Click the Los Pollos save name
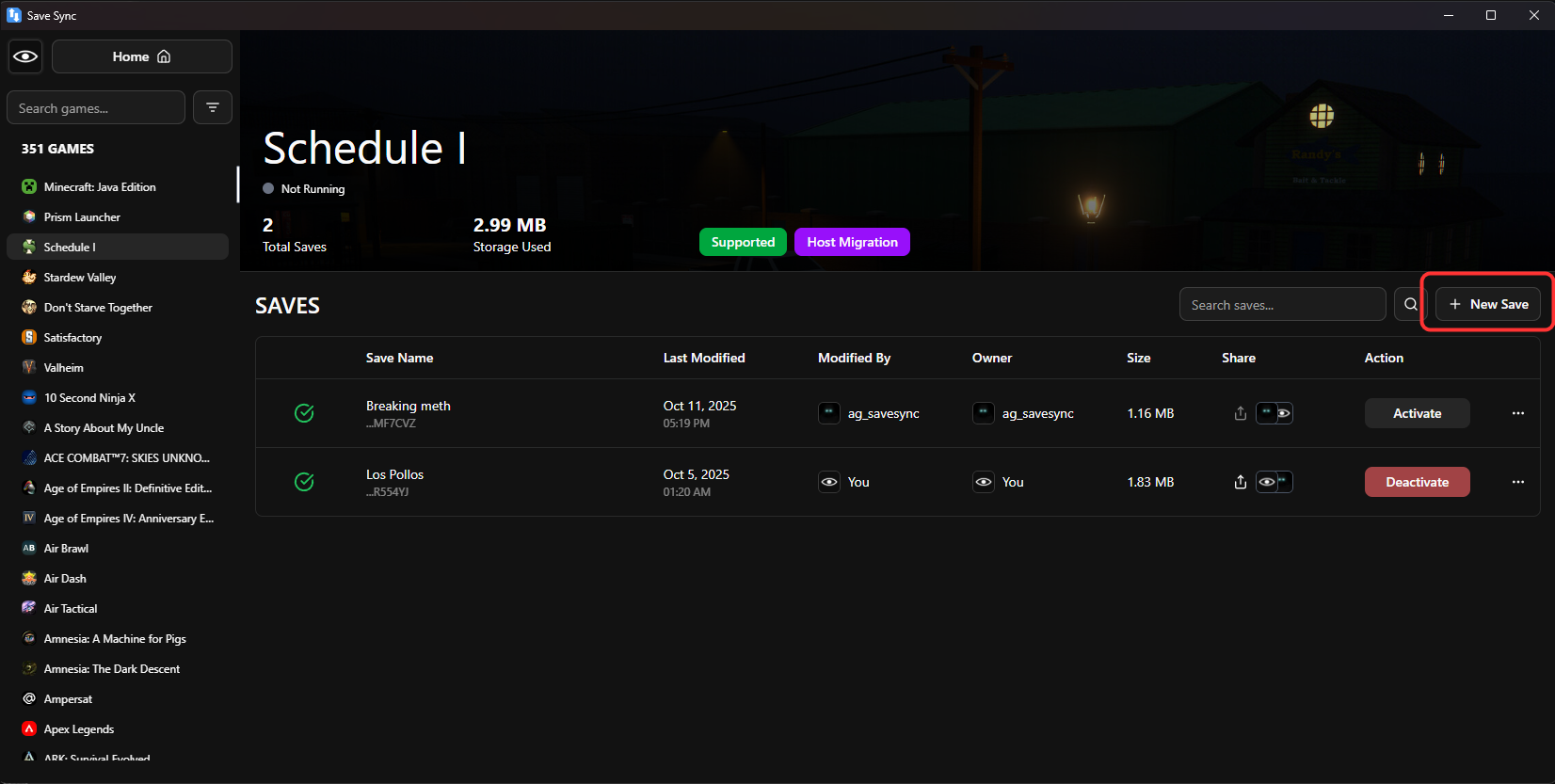The image size is (1555, 784). pos(394,474)
